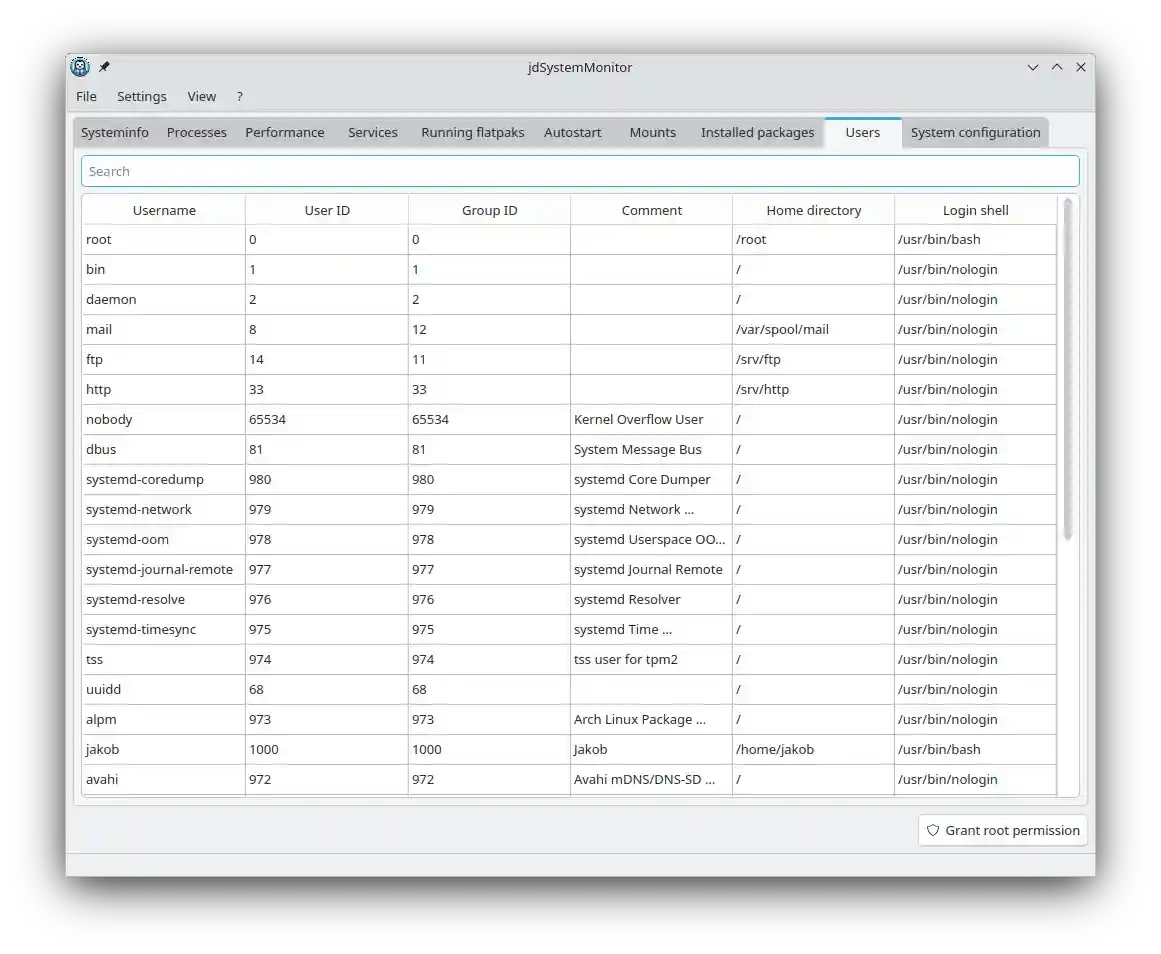Switch to the System configuration tab
Image resolution: width=1161 pixels, height=954 pixels.
tap(975, 132)
